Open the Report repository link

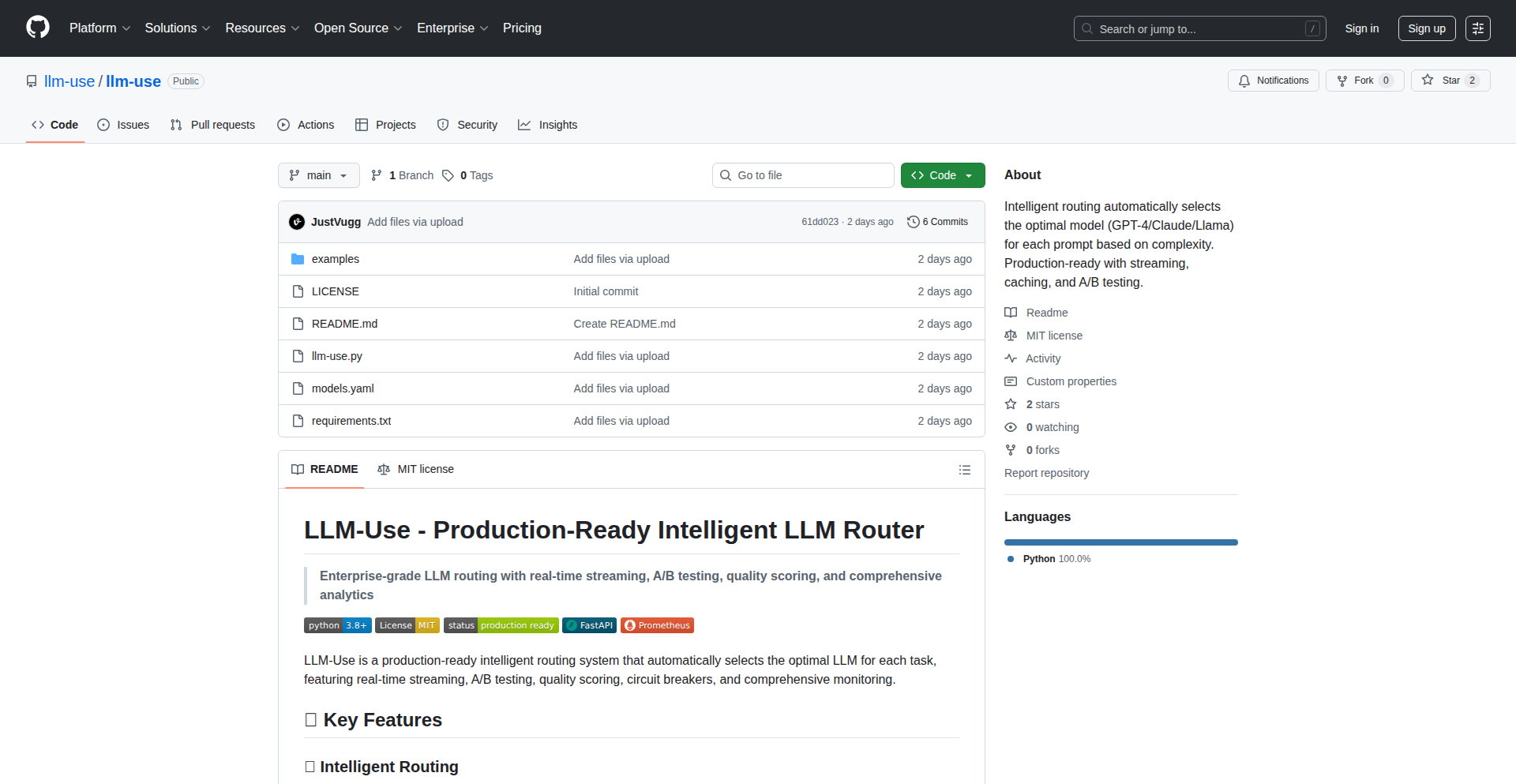1046,473
